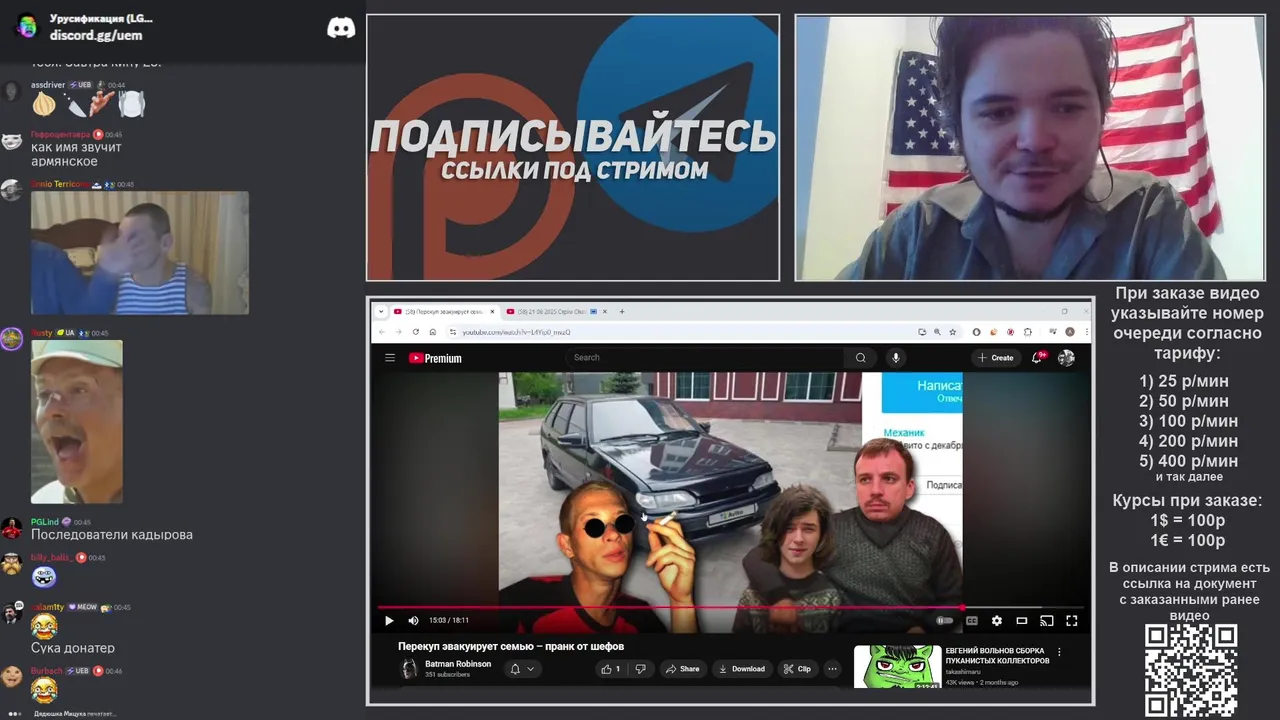Viewport: 1280px width, 720px height.
Task: Toggle closed captions (CC) button
Action: (971, 620)
